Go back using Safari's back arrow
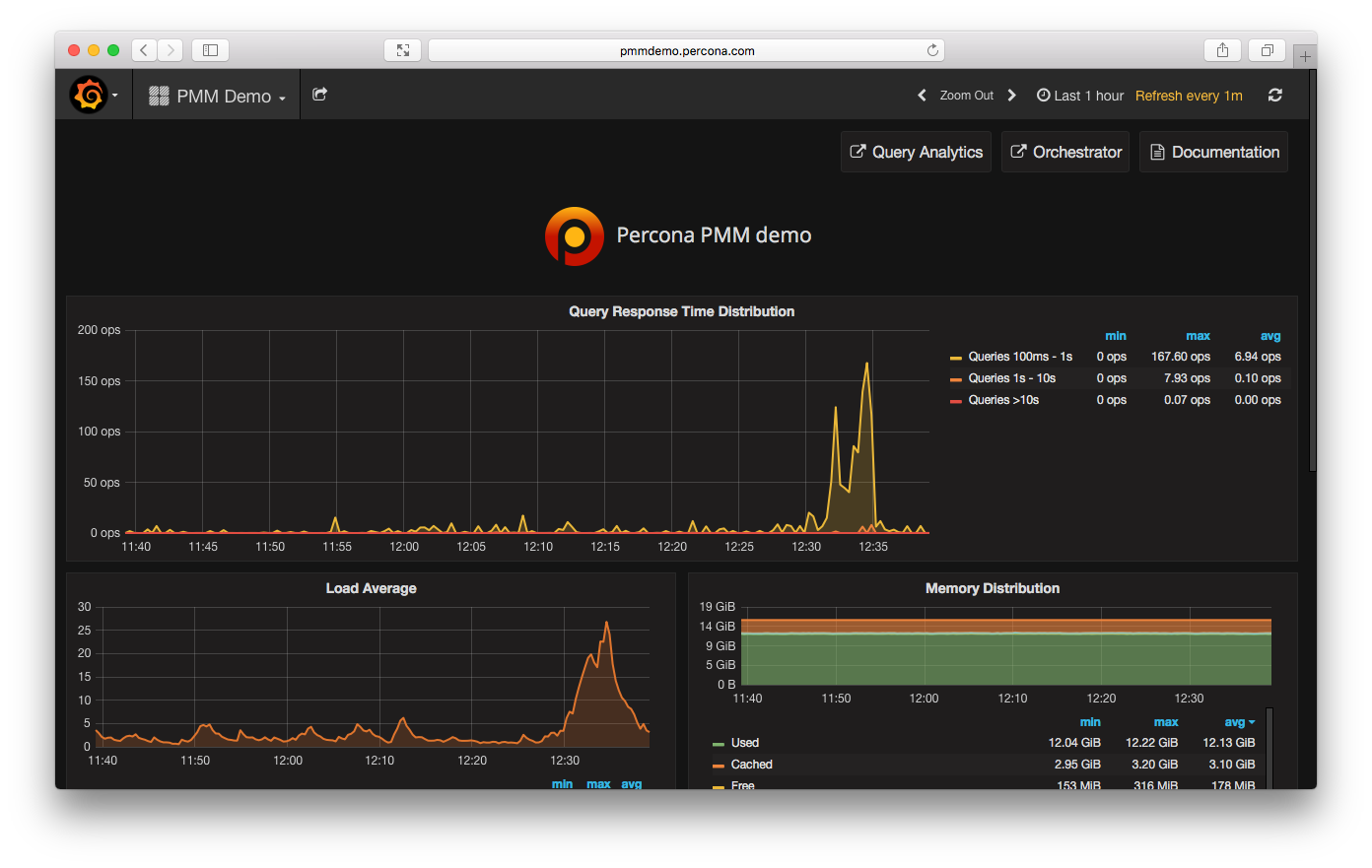This screenshot has width=1372, height=868. (x=144, y=50)
